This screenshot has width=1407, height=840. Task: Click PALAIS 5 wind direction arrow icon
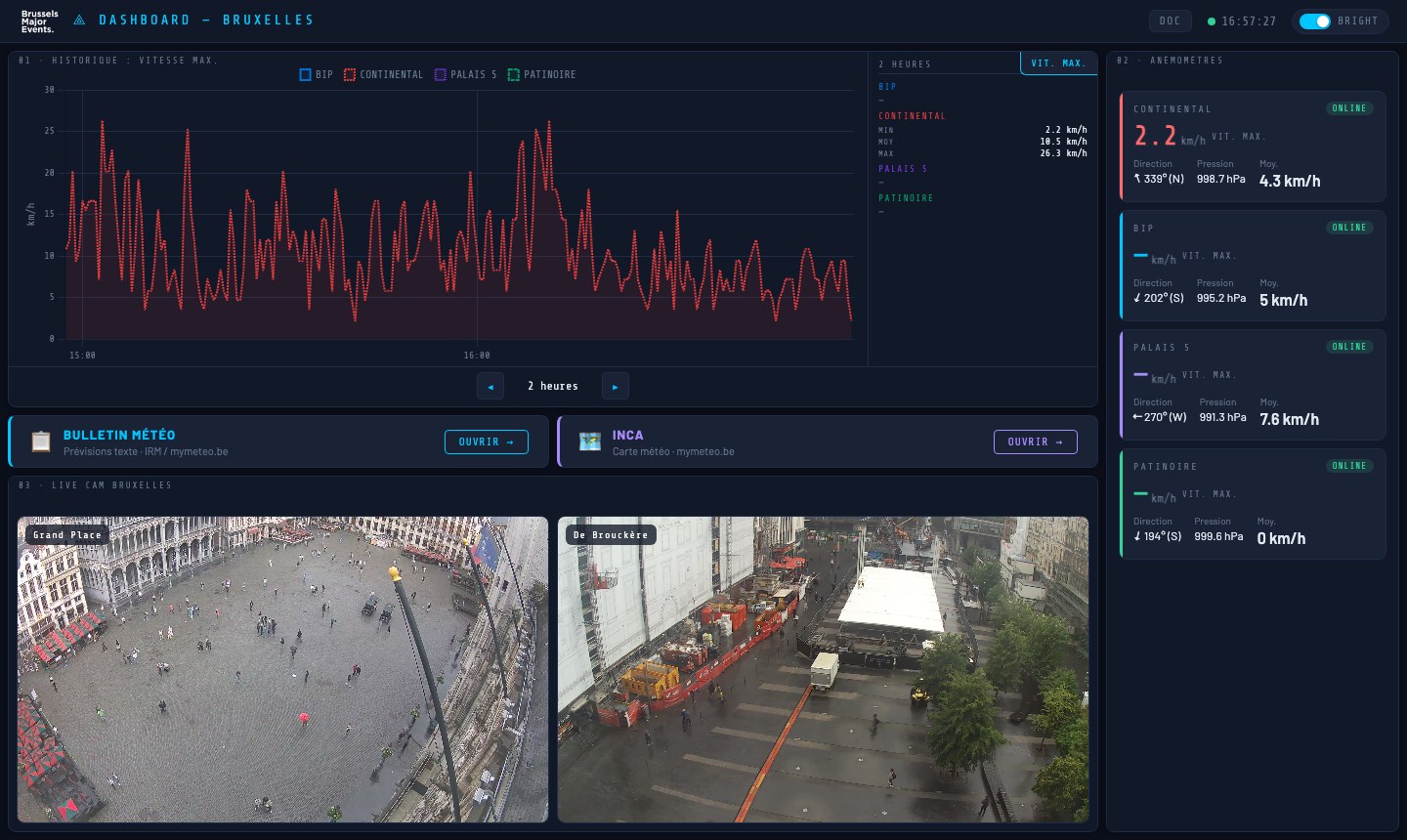click(x=1137, y=417)
